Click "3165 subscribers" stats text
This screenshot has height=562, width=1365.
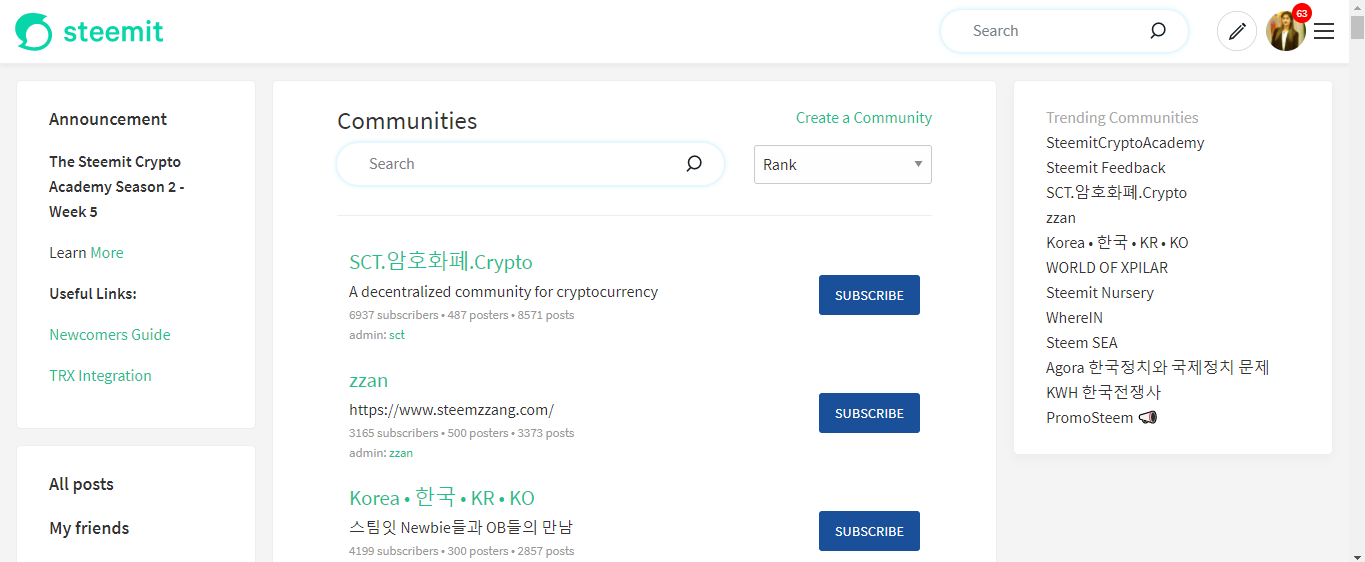click(394, 433)
